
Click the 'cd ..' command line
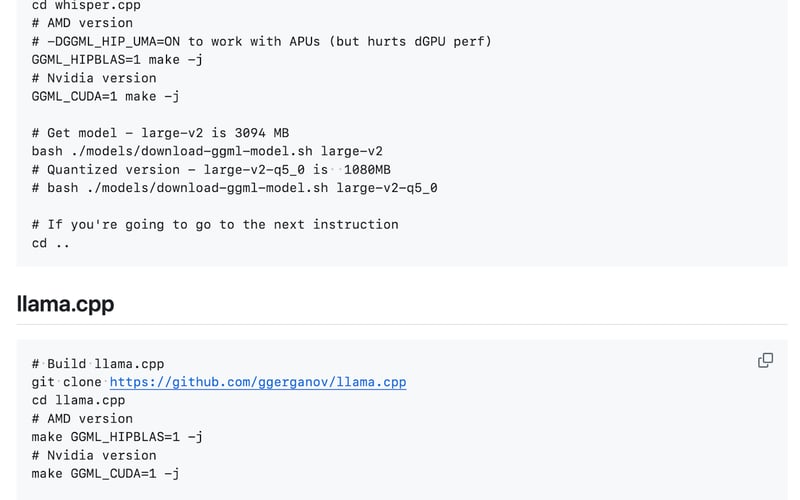click(51, 243)
